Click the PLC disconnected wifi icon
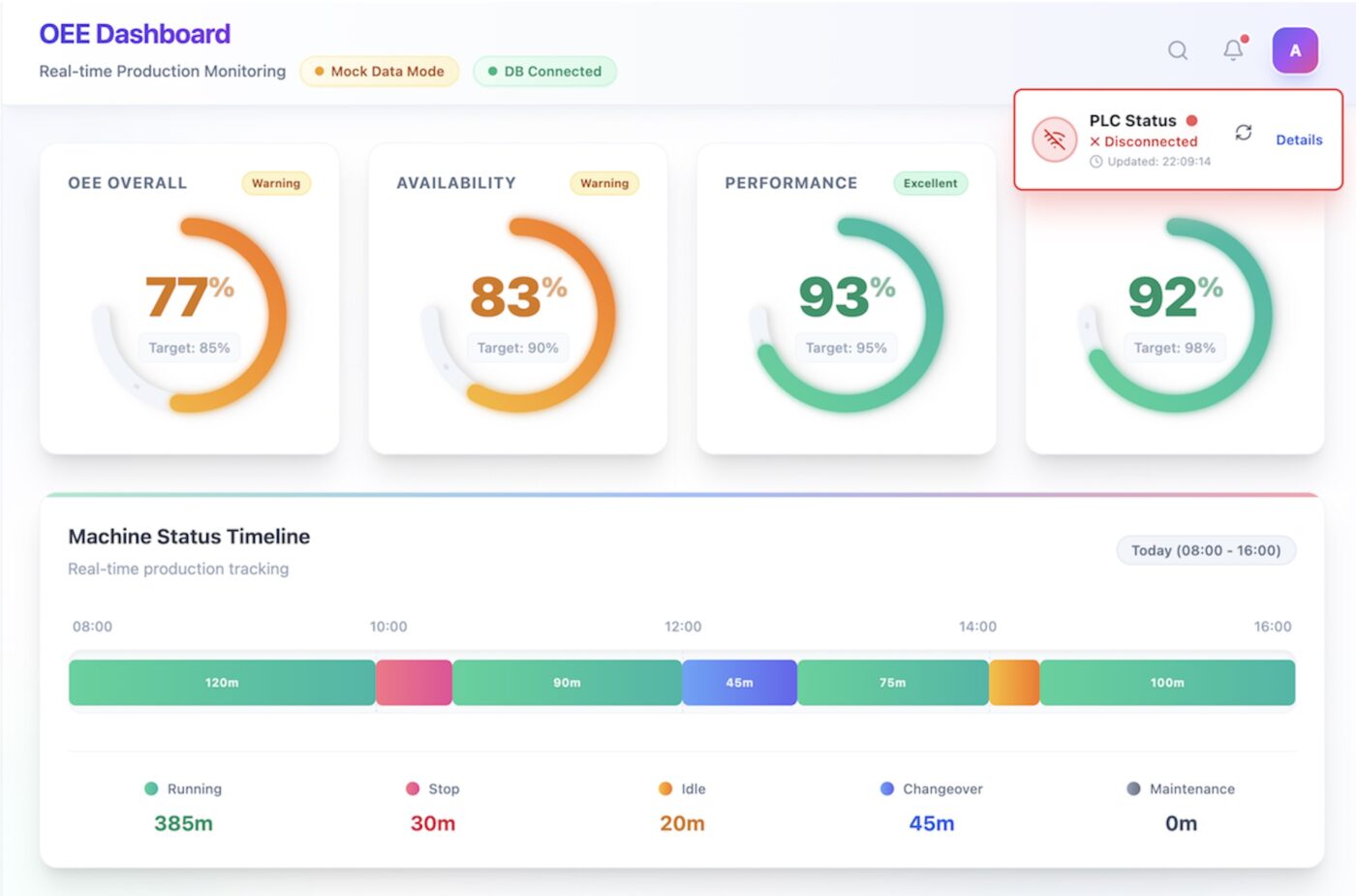 coord(1054,140)
